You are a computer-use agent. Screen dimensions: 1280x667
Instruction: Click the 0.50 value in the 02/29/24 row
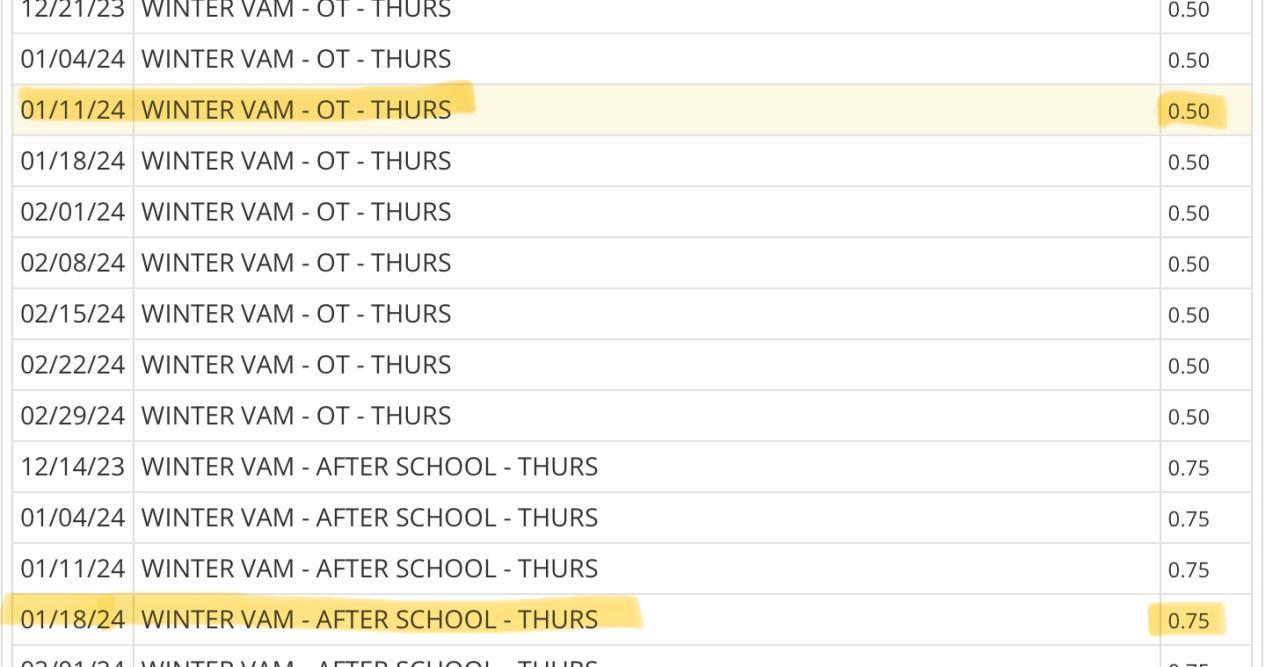pos(1188,417)
